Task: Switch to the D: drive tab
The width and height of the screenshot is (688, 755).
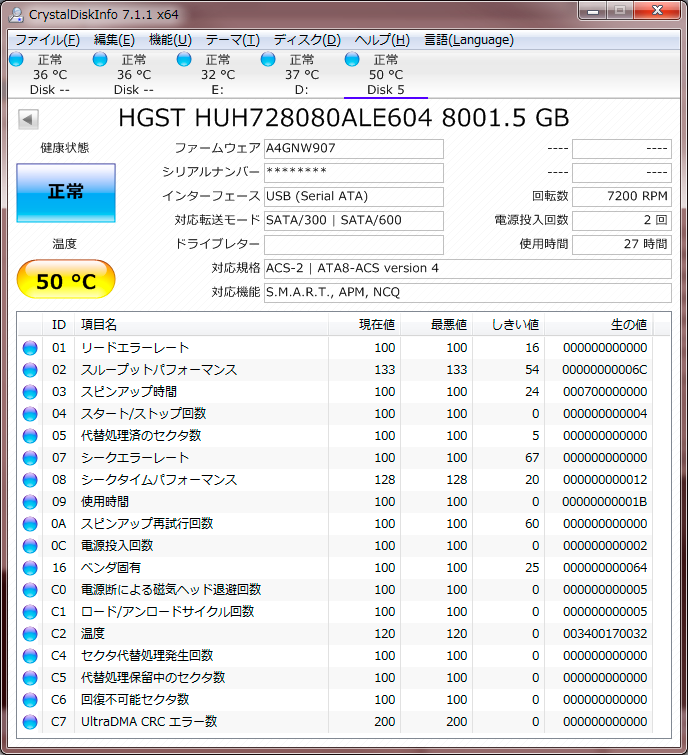Action: (301, 74)
